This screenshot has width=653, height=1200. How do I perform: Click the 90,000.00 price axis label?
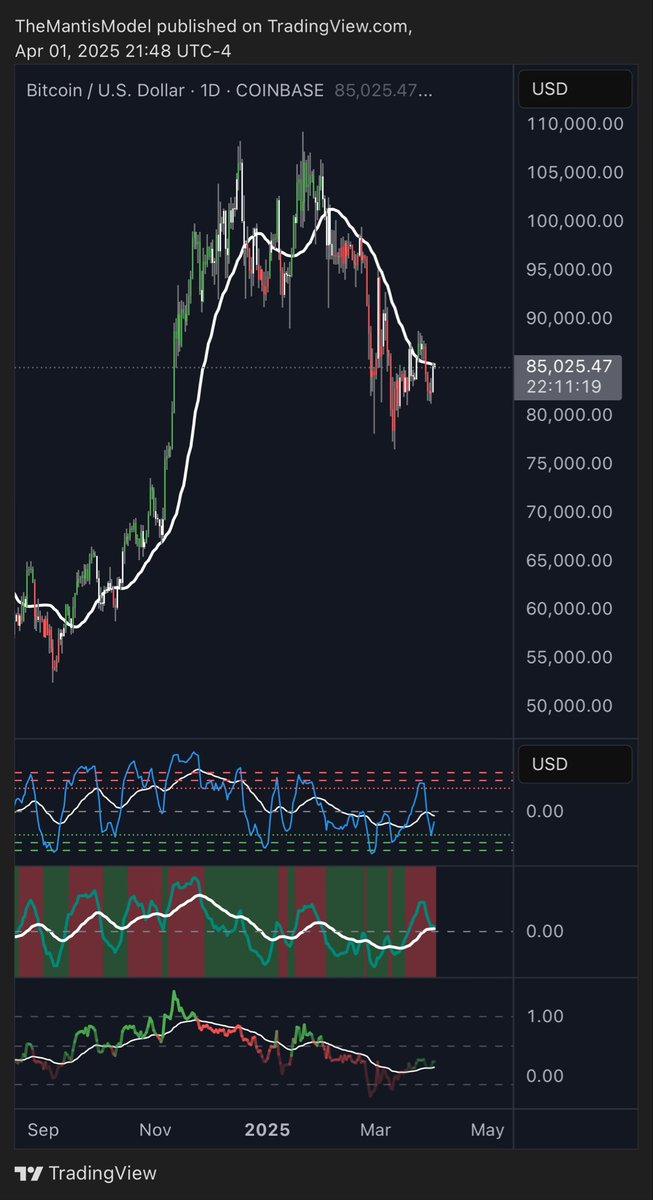pos(570,318)
